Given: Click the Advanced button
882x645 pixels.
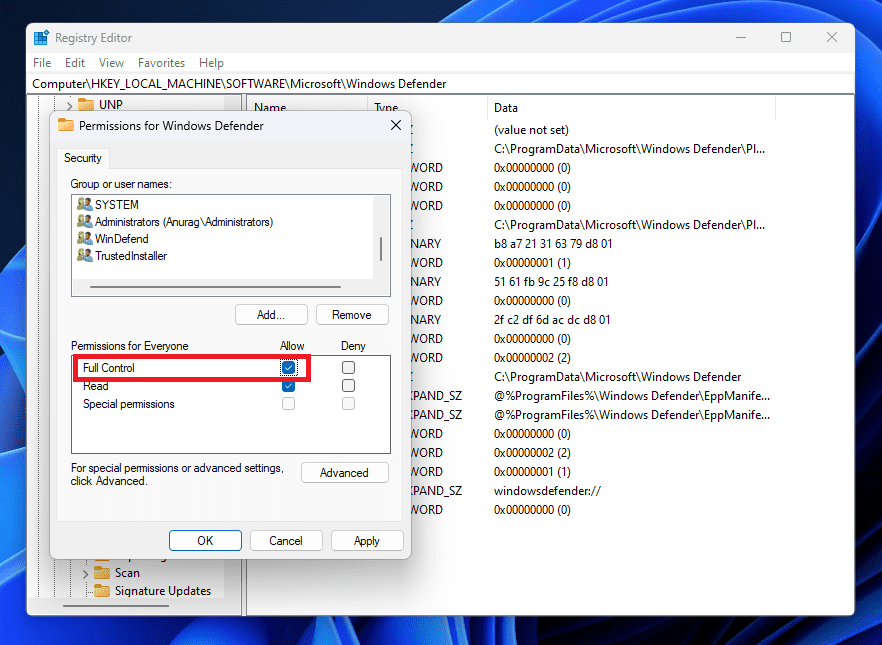Looking at the screenshot, I should pos(344,473).
